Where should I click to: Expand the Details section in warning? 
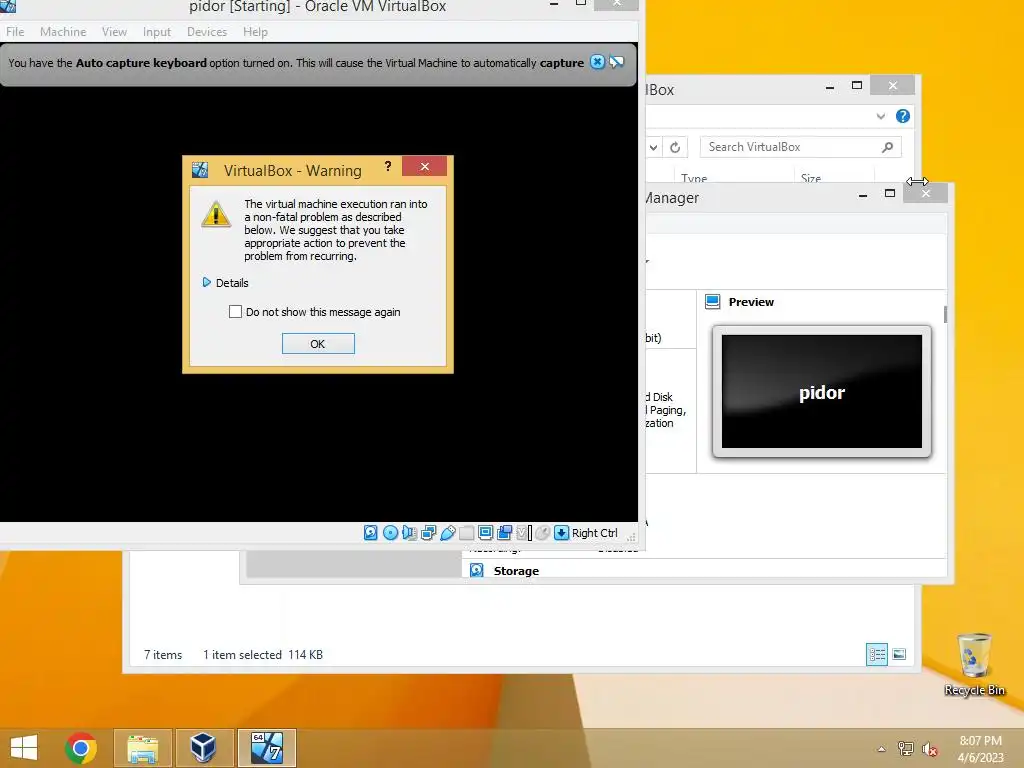(225, 283)
